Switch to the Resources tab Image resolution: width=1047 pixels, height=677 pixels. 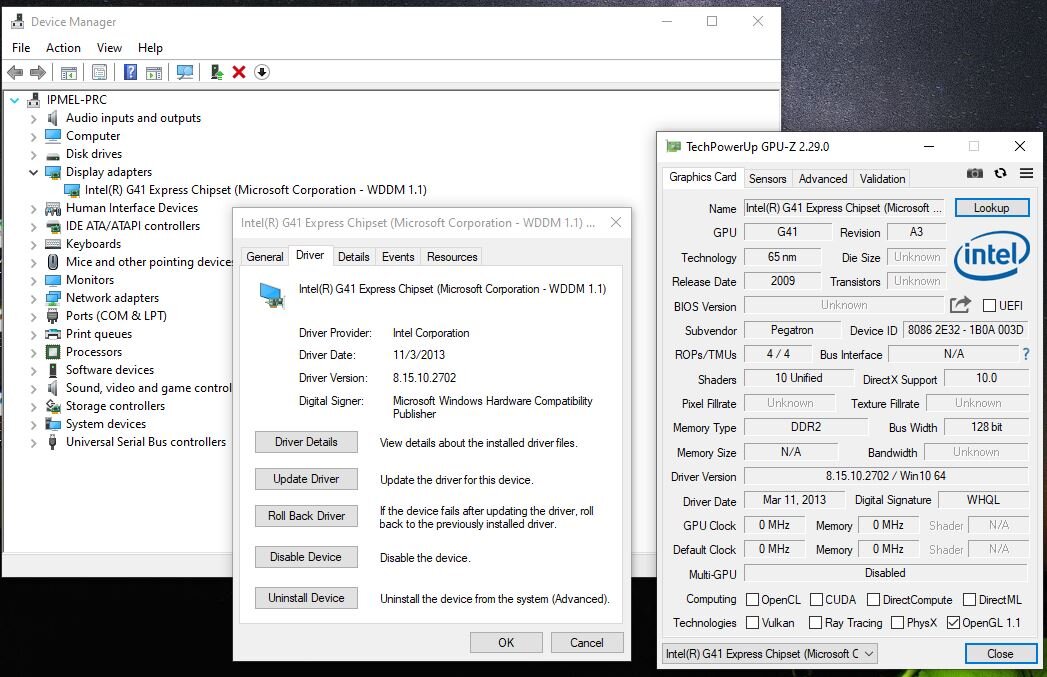452,256
